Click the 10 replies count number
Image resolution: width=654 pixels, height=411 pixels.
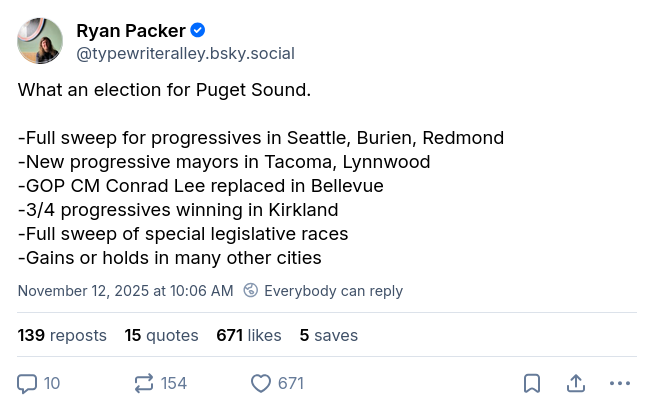point(52,383)
